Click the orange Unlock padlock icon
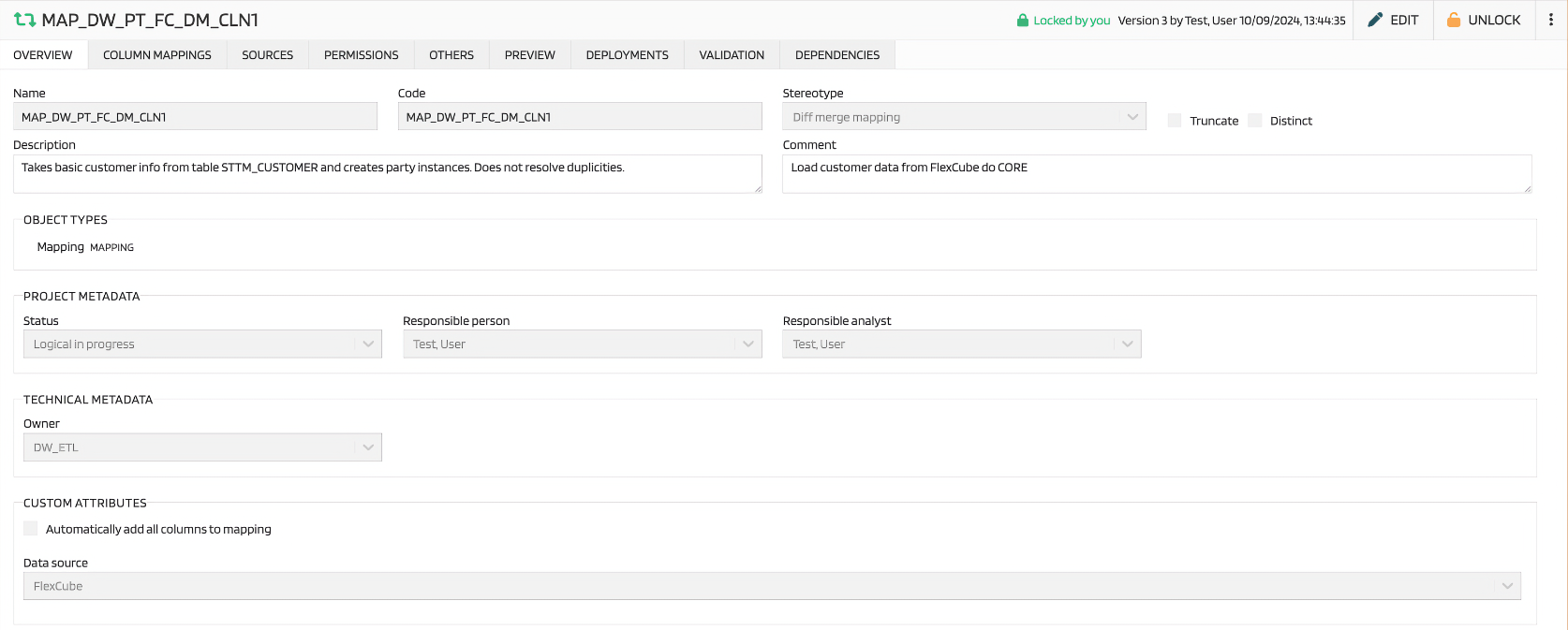The height and width of the screenshot is (630, 1568). point(1454,20)
